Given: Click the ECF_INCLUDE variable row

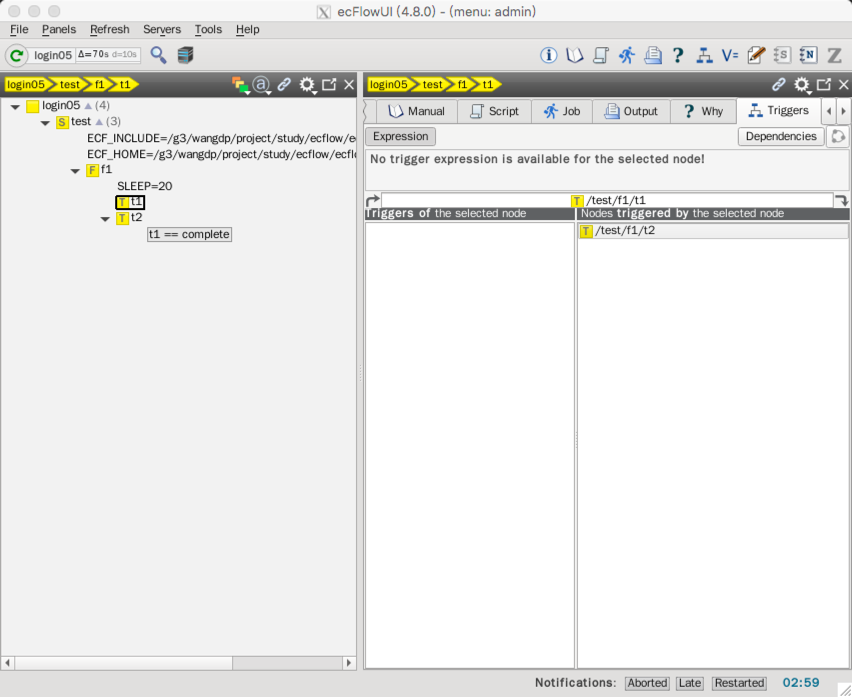Looking at the screenshot, I should [x=221, y=139].
